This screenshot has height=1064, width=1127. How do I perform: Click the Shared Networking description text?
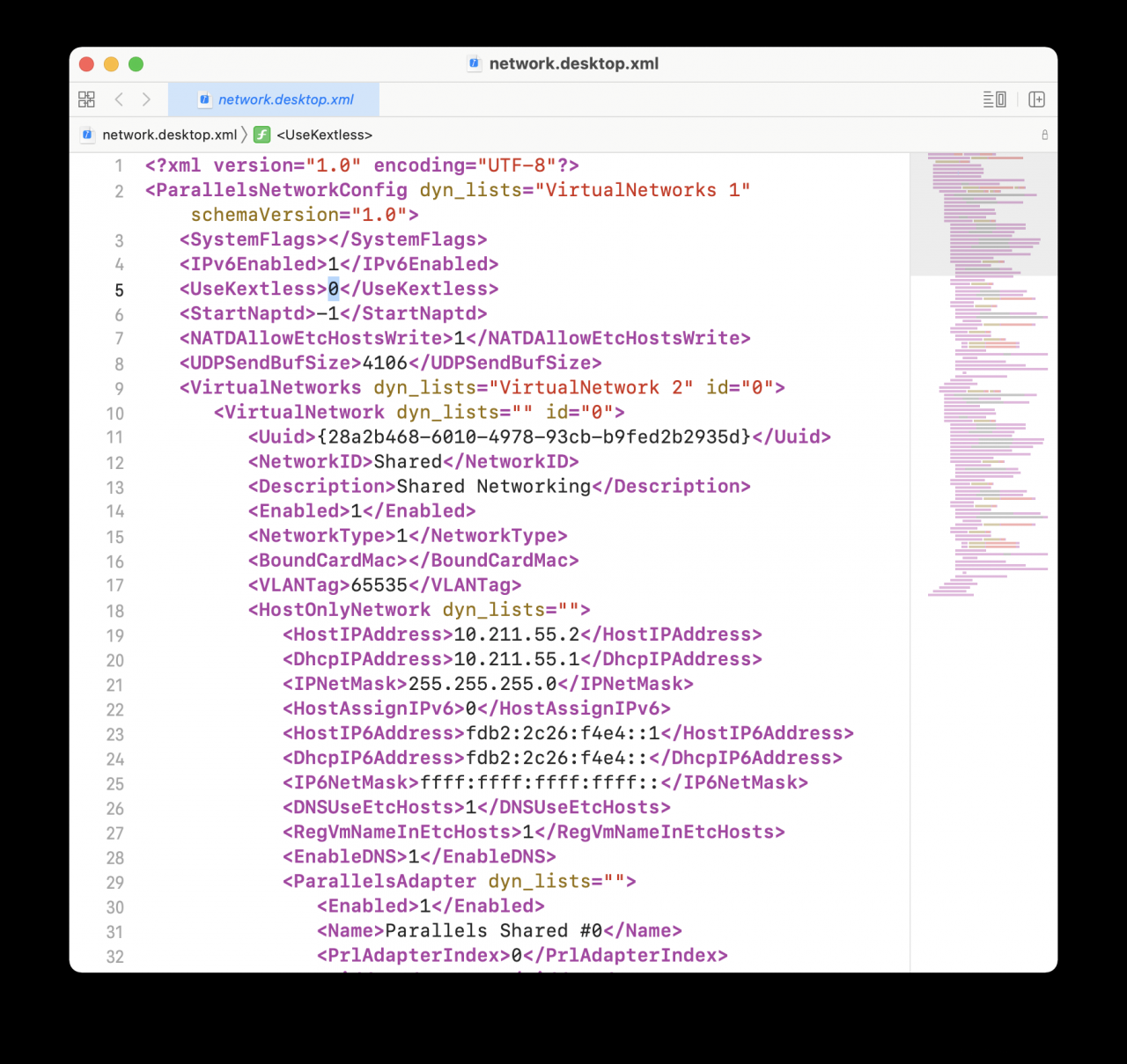[x=493, y=486]
